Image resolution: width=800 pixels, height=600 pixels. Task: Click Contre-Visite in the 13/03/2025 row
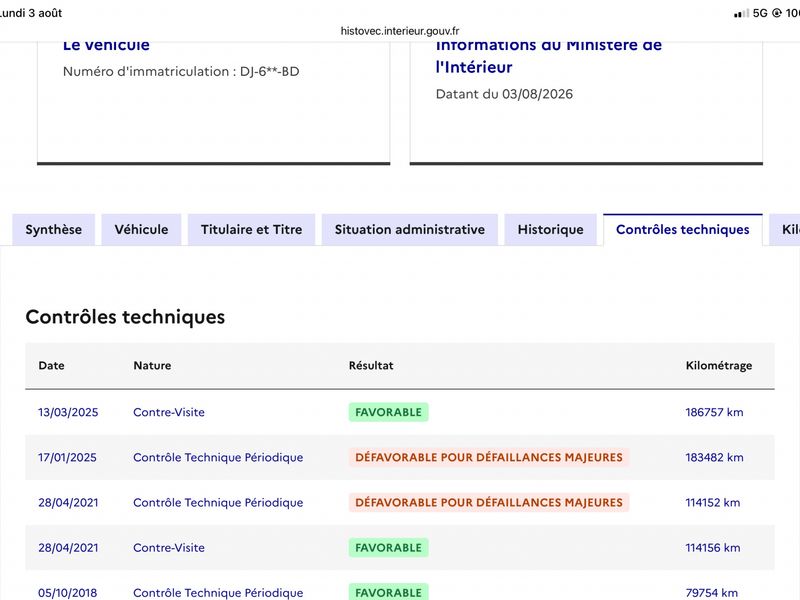[x=169, y=412]
